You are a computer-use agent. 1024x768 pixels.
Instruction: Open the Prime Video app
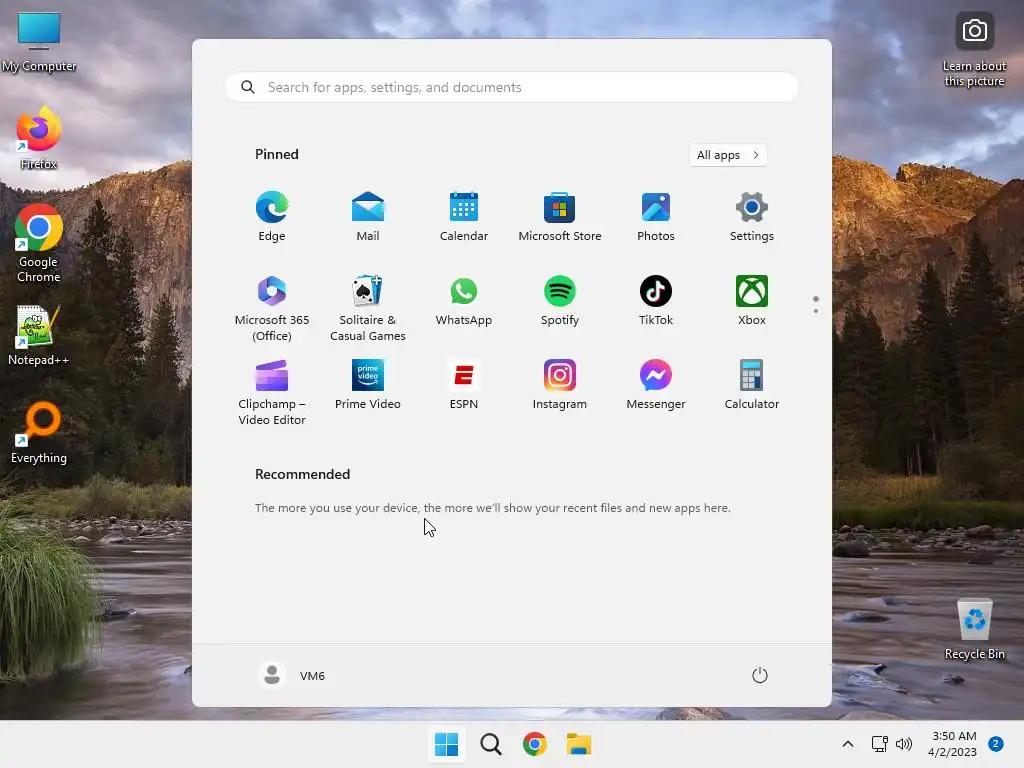(368, 385)
